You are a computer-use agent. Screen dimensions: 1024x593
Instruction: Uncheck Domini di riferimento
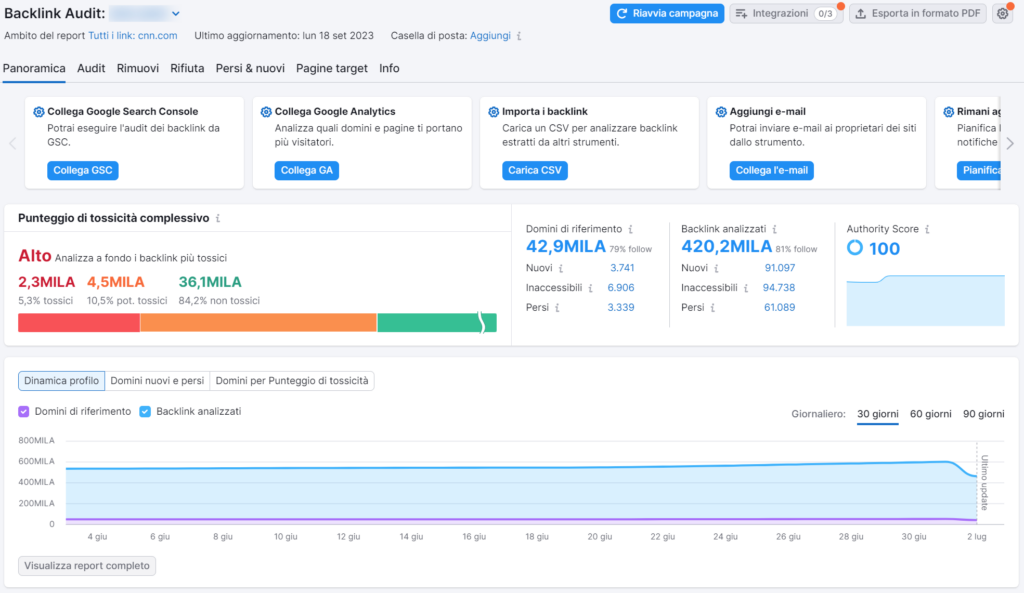(x=24, y=411)
